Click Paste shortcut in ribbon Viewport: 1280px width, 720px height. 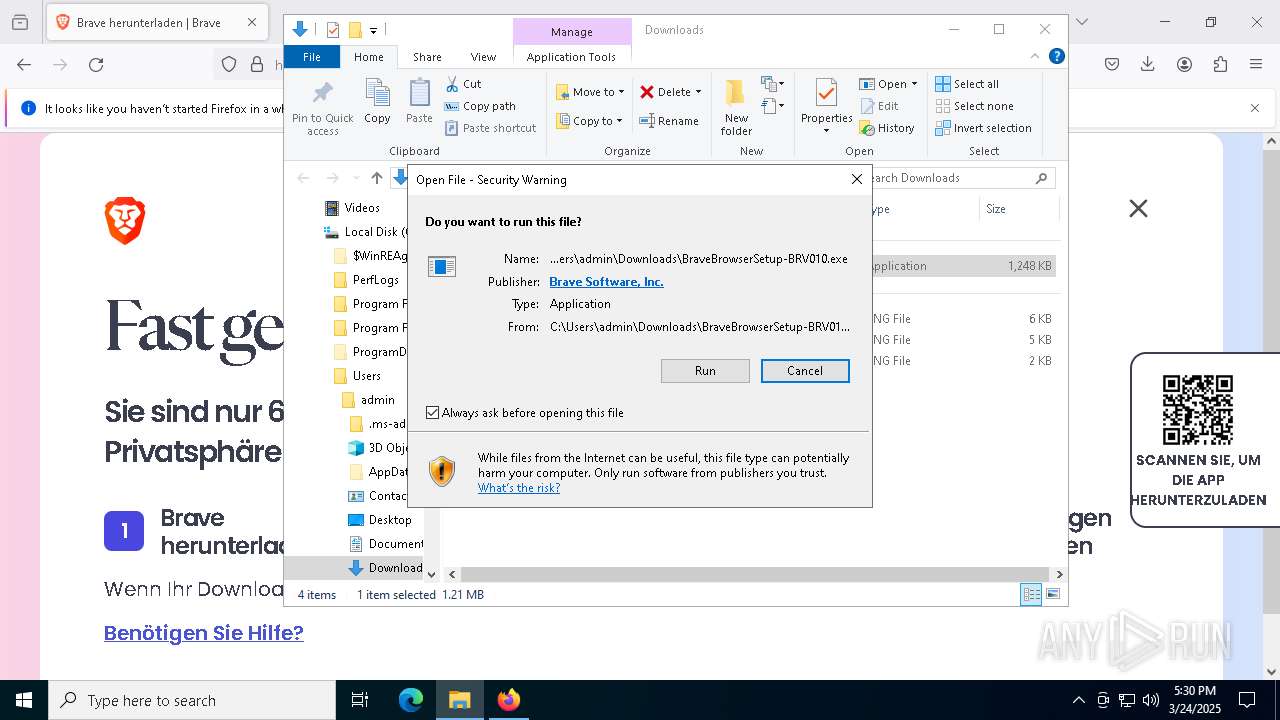(x=491, y=128)
